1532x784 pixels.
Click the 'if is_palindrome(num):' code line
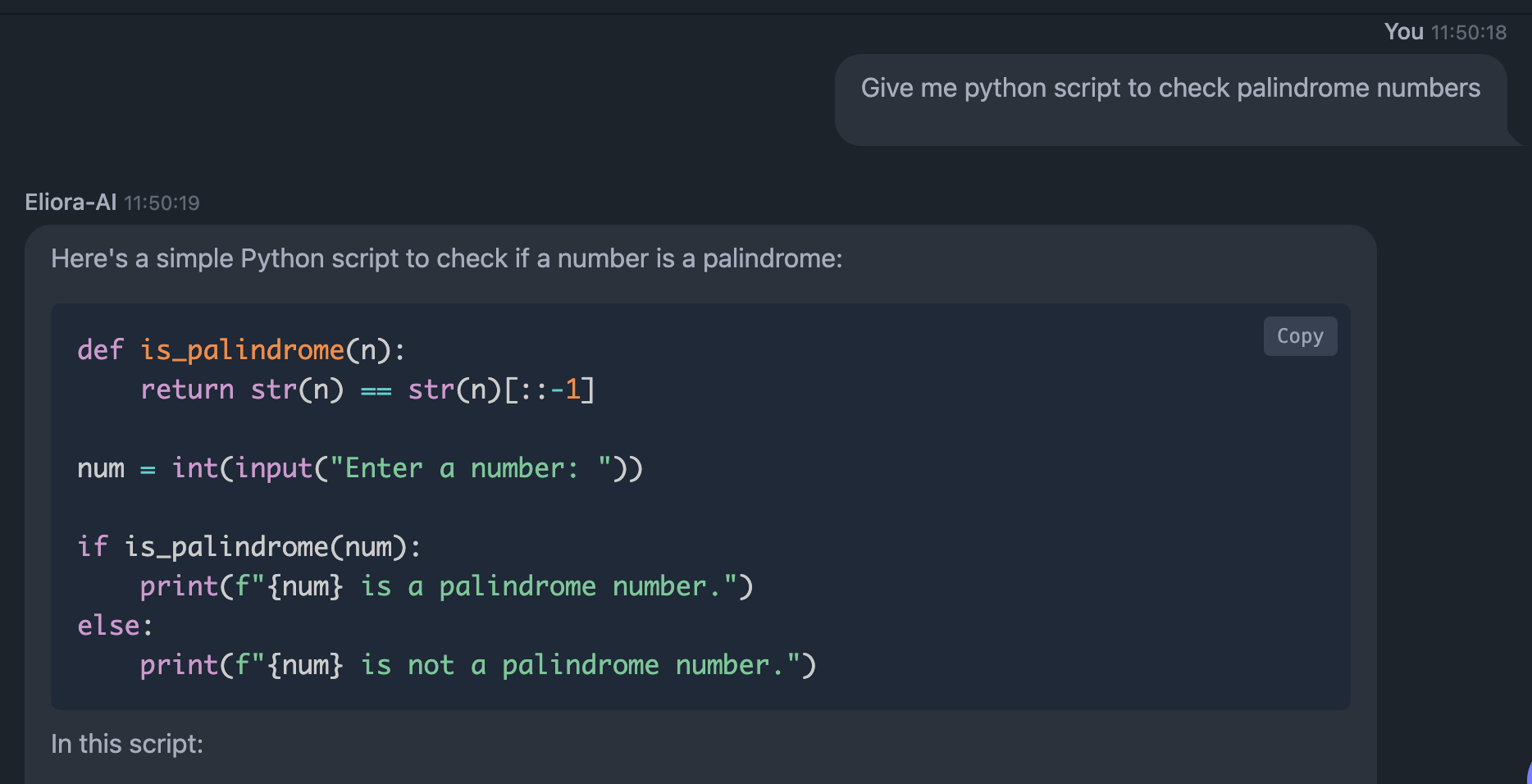(x=249, y=547)
